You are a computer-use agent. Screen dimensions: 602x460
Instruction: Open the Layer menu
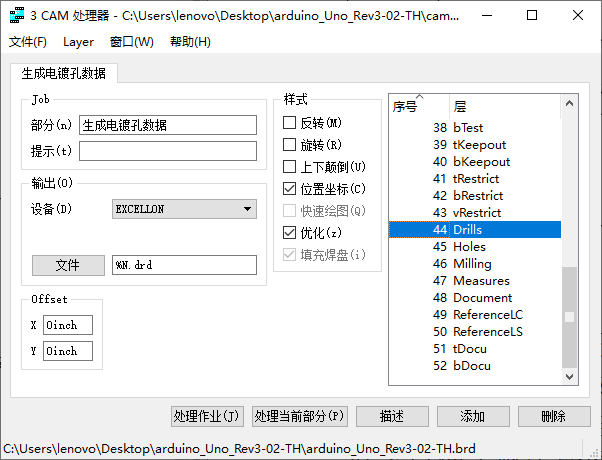click(x=78, y=42)
